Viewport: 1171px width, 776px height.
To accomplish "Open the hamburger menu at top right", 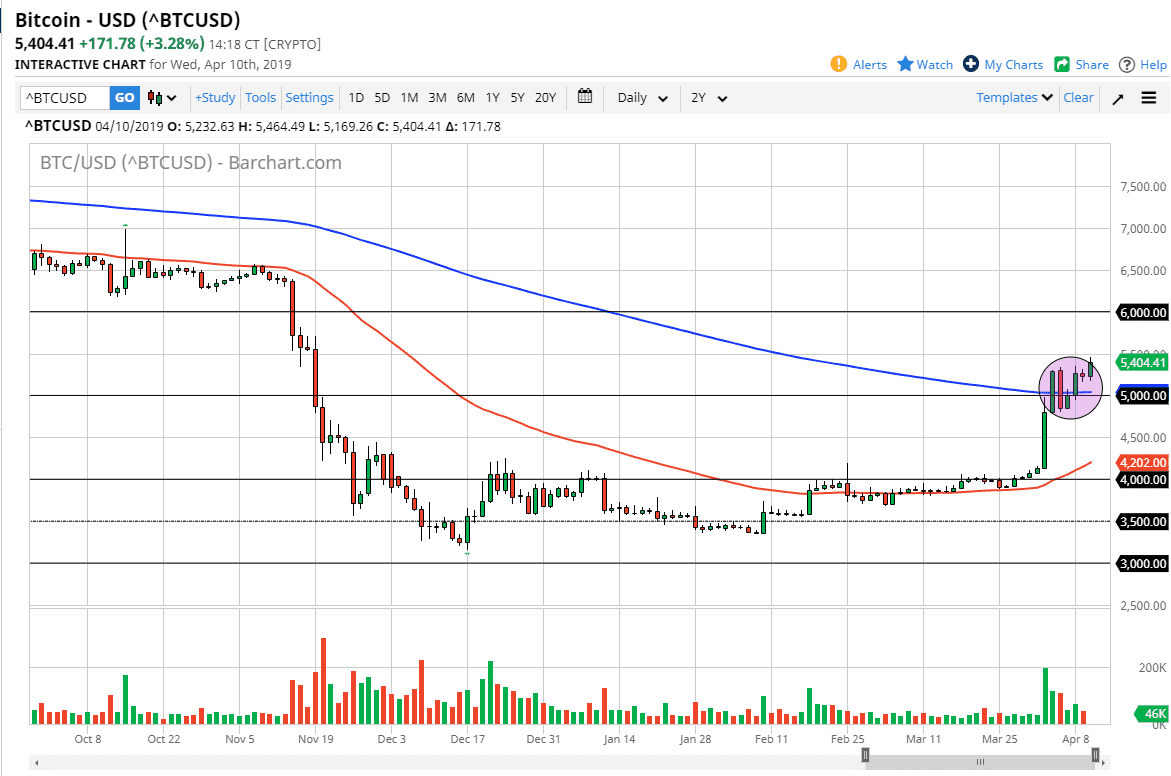I will 1148,97.
